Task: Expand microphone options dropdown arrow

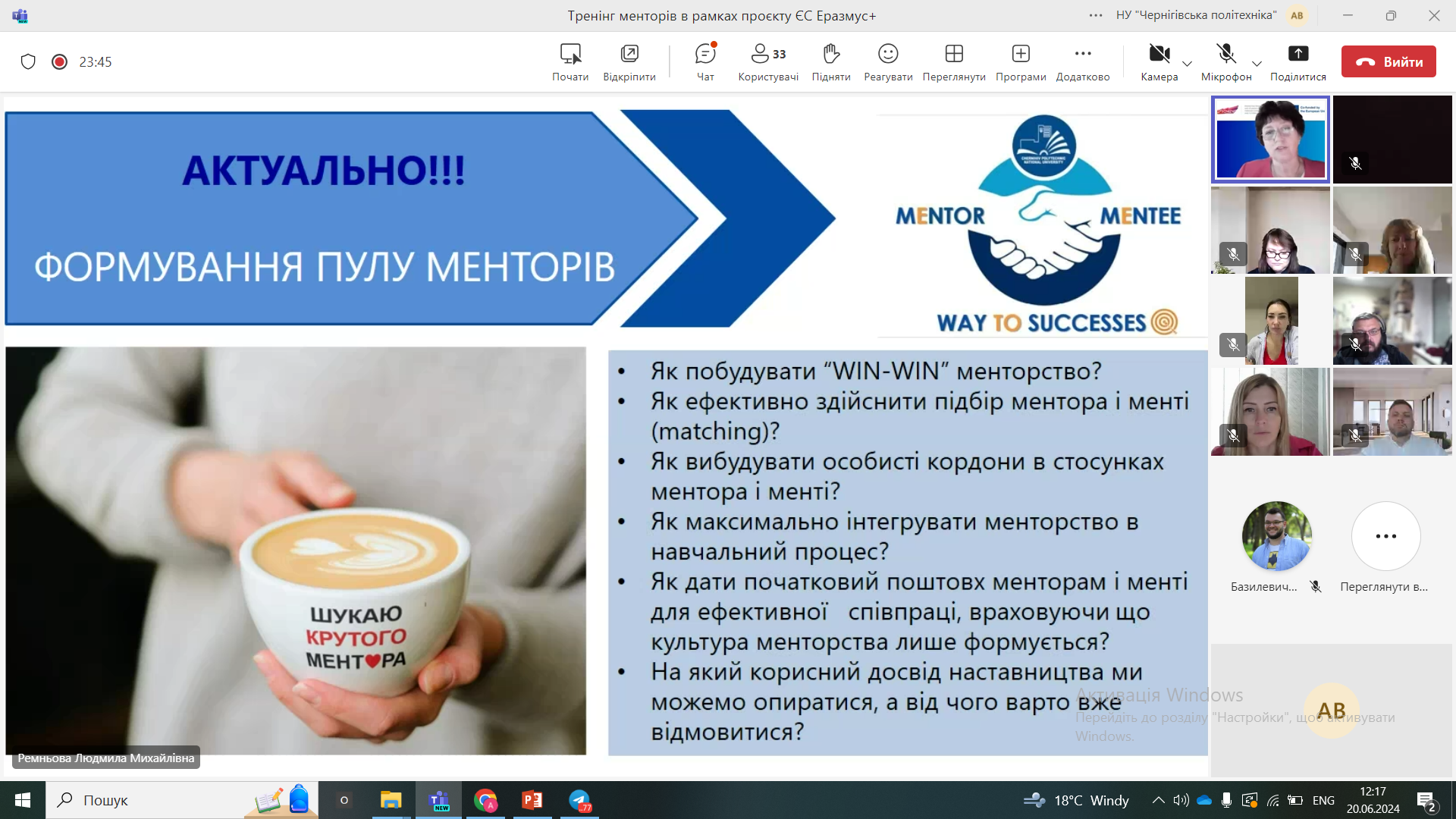Action: [1257, 64]
